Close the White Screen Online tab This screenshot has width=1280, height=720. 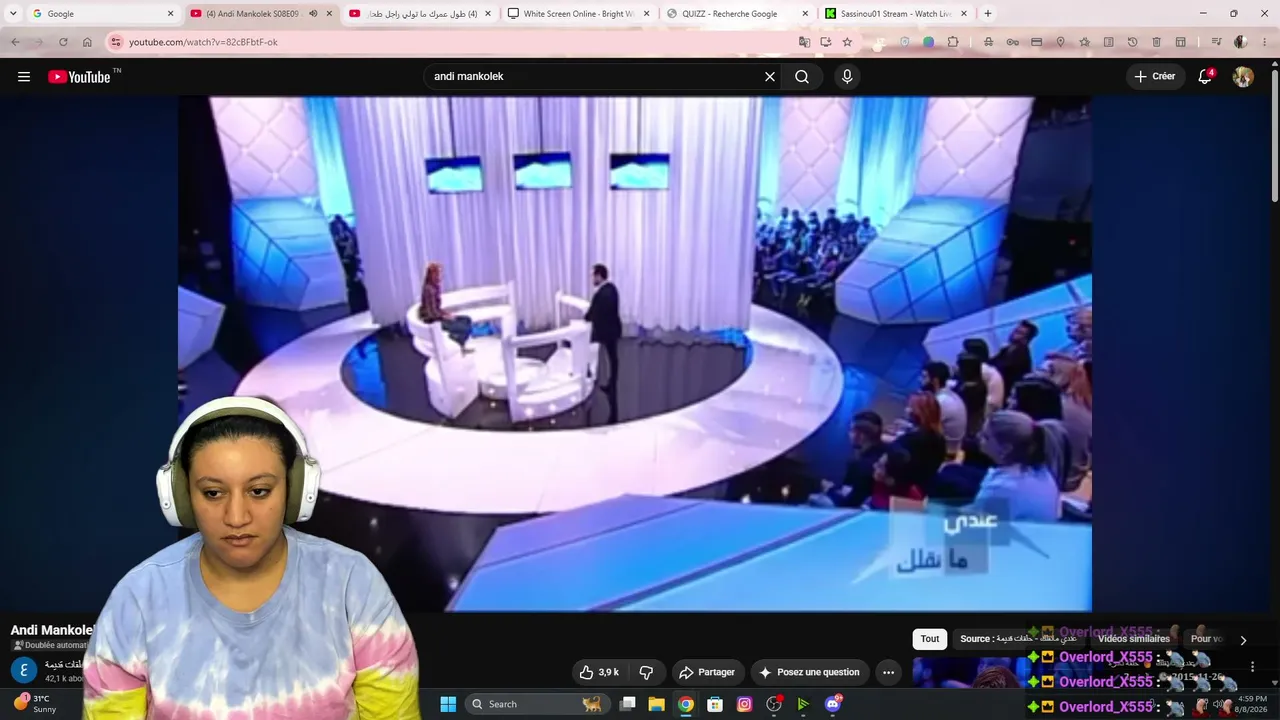[x=647, y=14]
